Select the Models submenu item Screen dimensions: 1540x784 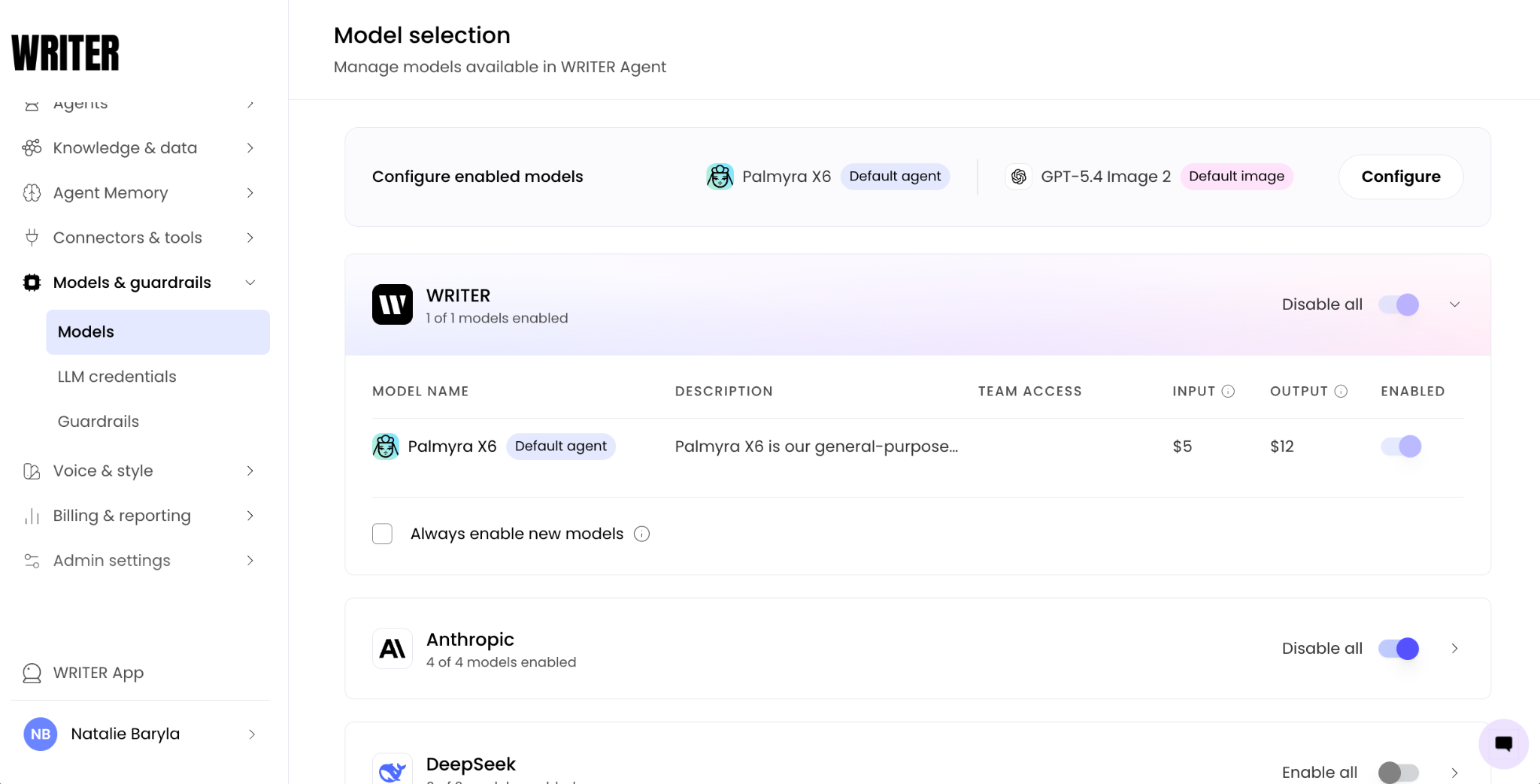coord(158,332)
